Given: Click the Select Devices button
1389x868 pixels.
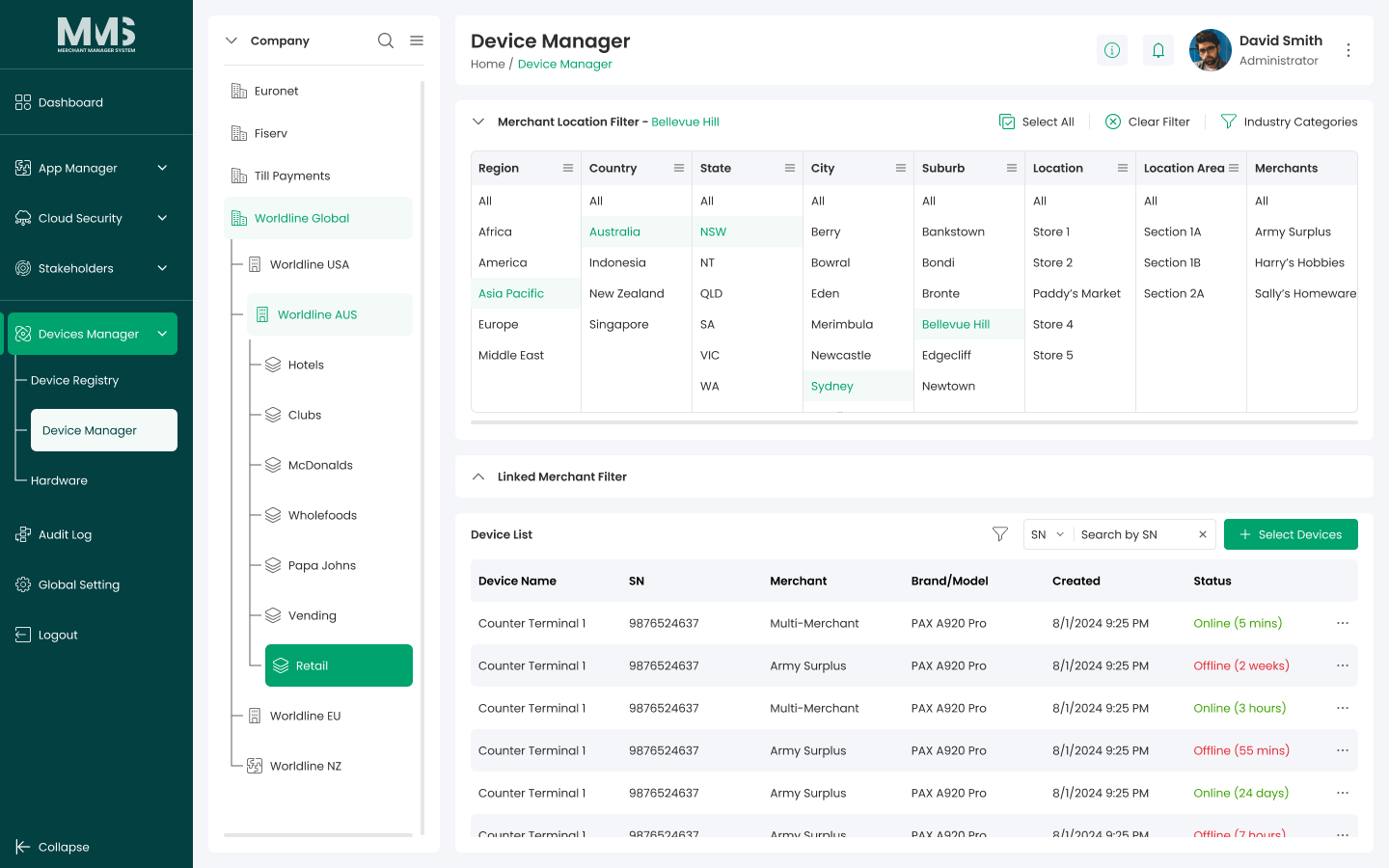Looking at the screenshot, I should click(1291, 534).
